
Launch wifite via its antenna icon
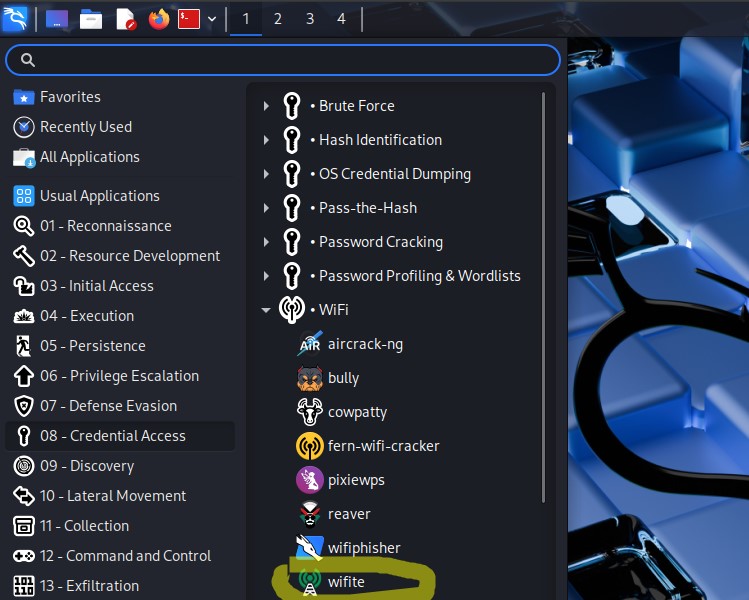pos(310,582)
